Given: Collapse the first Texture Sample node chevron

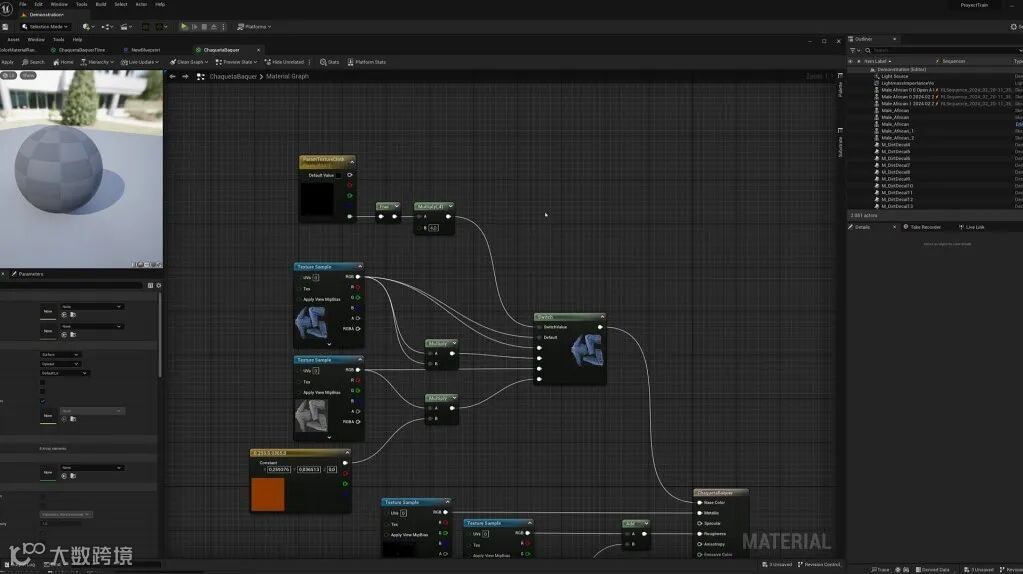Looking at the screenshot, I should (x=359, y=266).
